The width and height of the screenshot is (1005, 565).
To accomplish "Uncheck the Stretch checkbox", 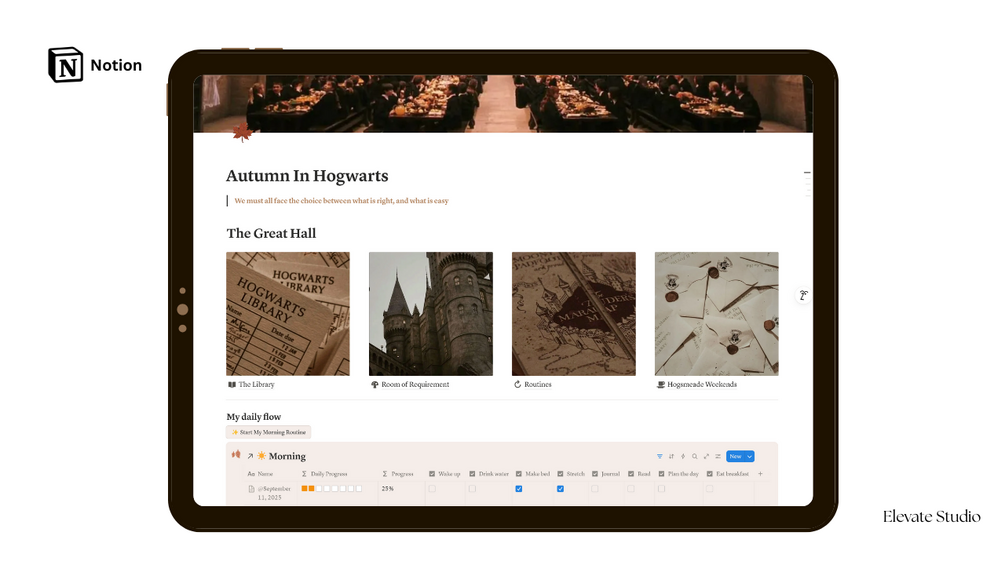I will coord(560,489).
